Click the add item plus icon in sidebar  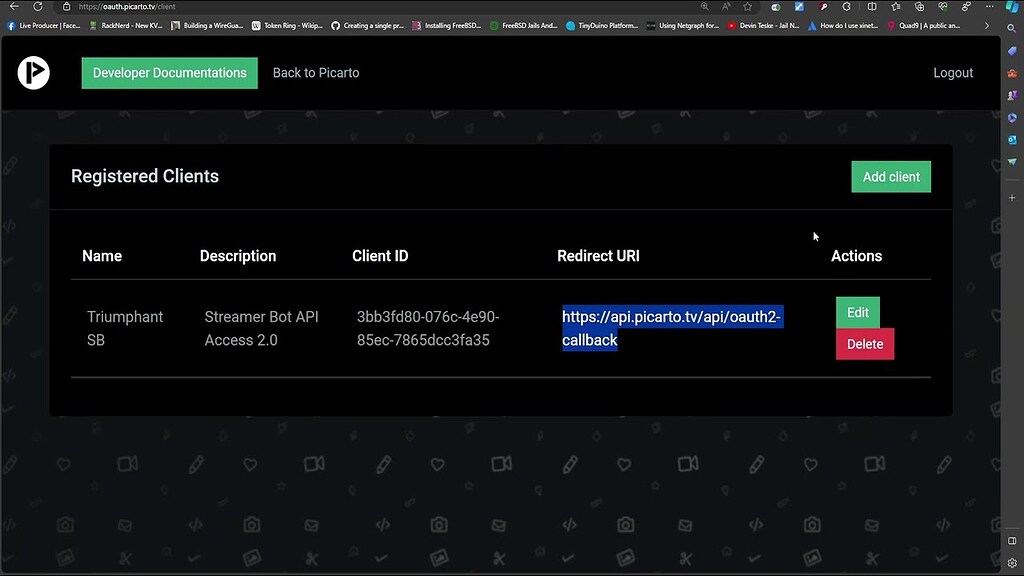tap(1011, 197)
